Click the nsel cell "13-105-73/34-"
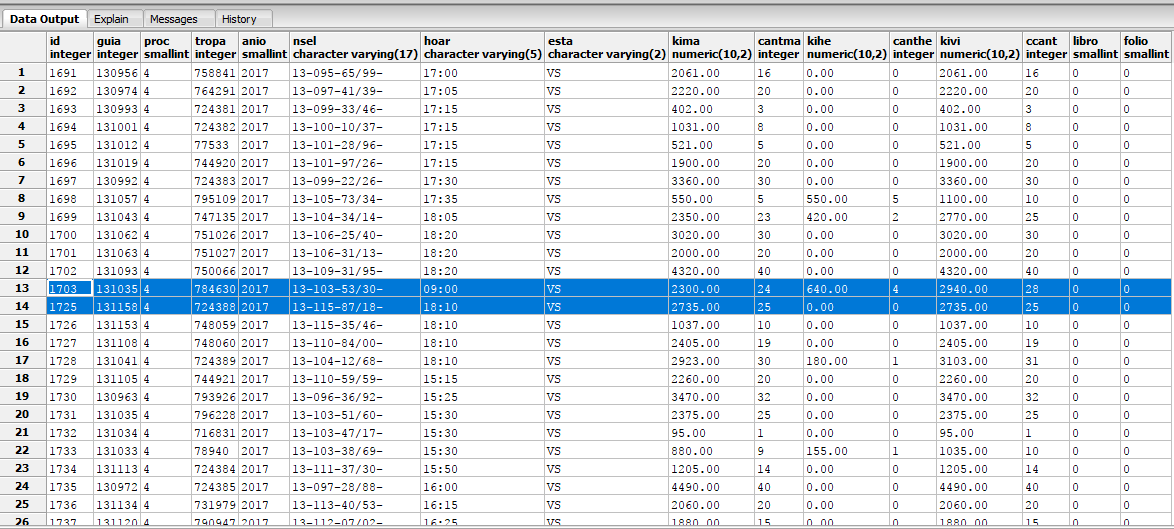The image size is (1174, 529). pos(354,199)
